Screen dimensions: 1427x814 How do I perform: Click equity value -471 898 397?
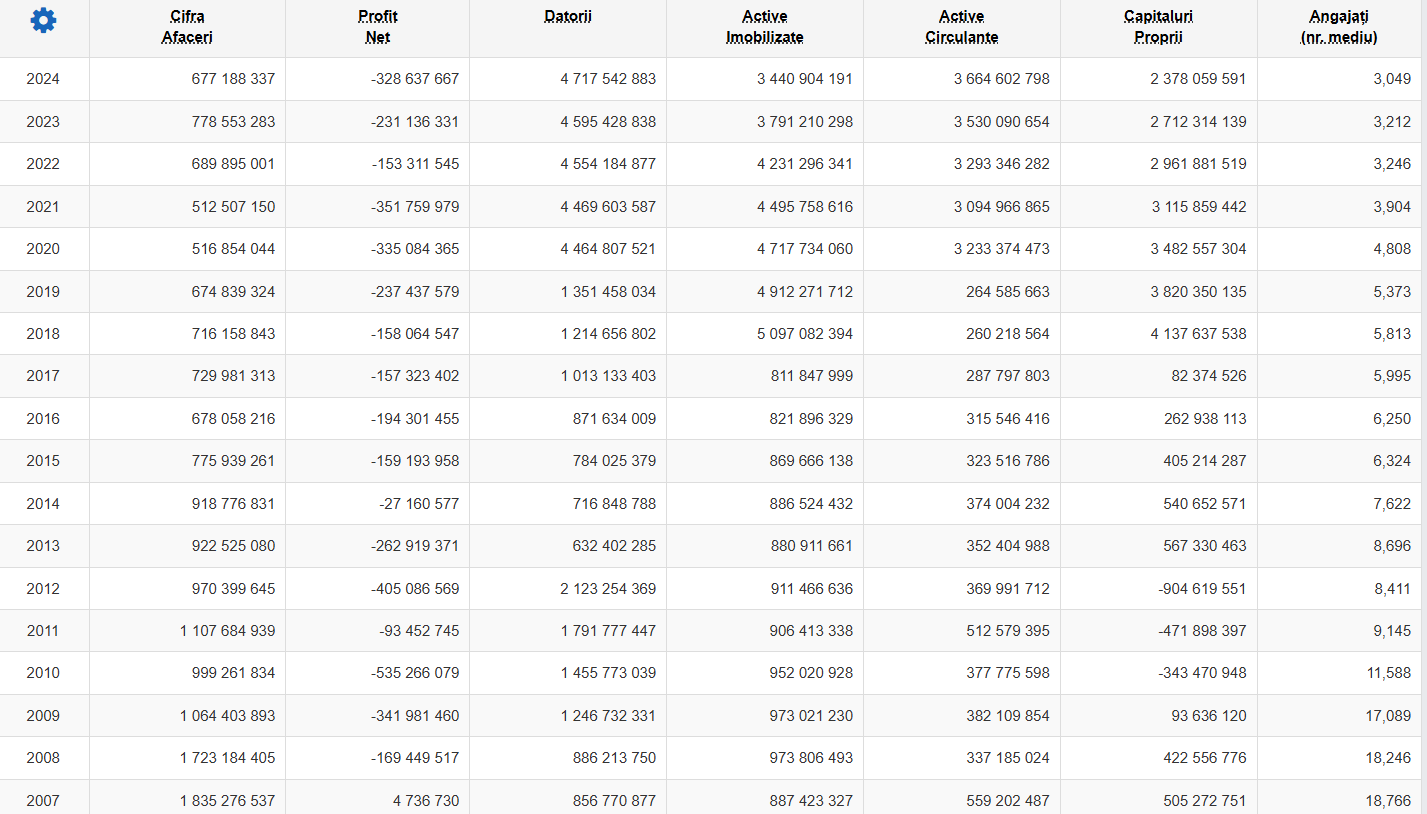click(x=1203, y=631)
